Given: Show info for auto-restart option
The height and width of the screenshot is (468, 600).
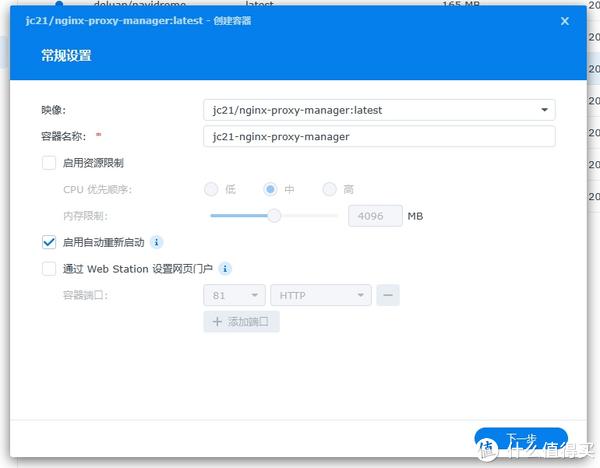Looking at the screenshot, I should click(157, 242).
